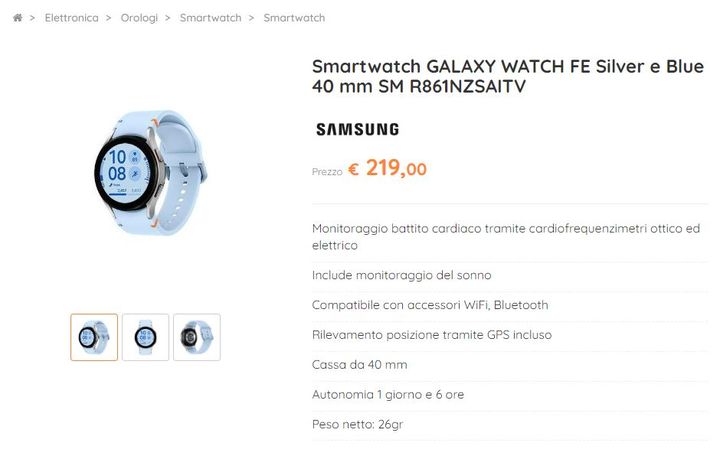Click the Samsung brand logo
Image resolution: width=720 pixels, height=459 pixels.
coord(357,129)
